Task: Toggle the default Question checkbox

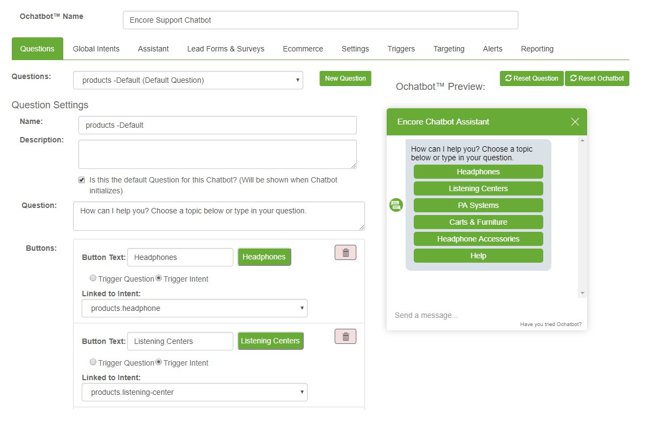Action: click(x=82, y=180)
